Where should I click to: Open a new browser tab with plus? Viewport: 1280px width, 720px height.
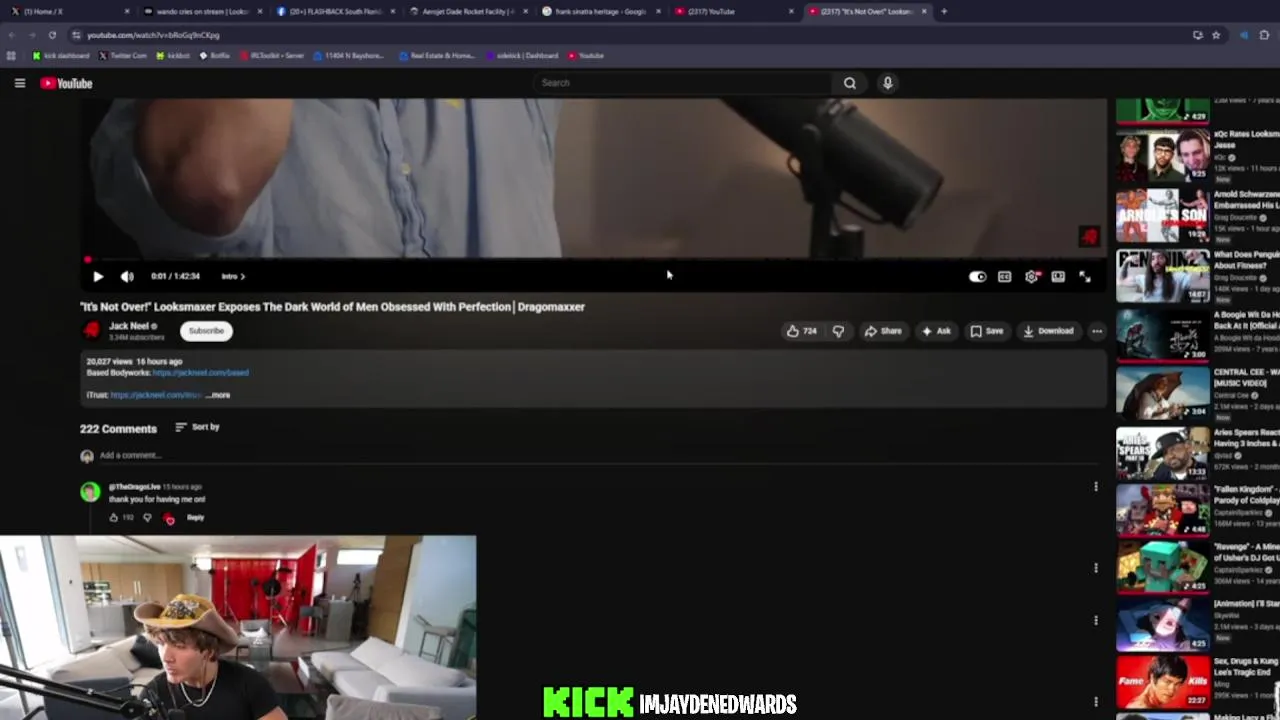pyautogui.click(x=944, y=11)
